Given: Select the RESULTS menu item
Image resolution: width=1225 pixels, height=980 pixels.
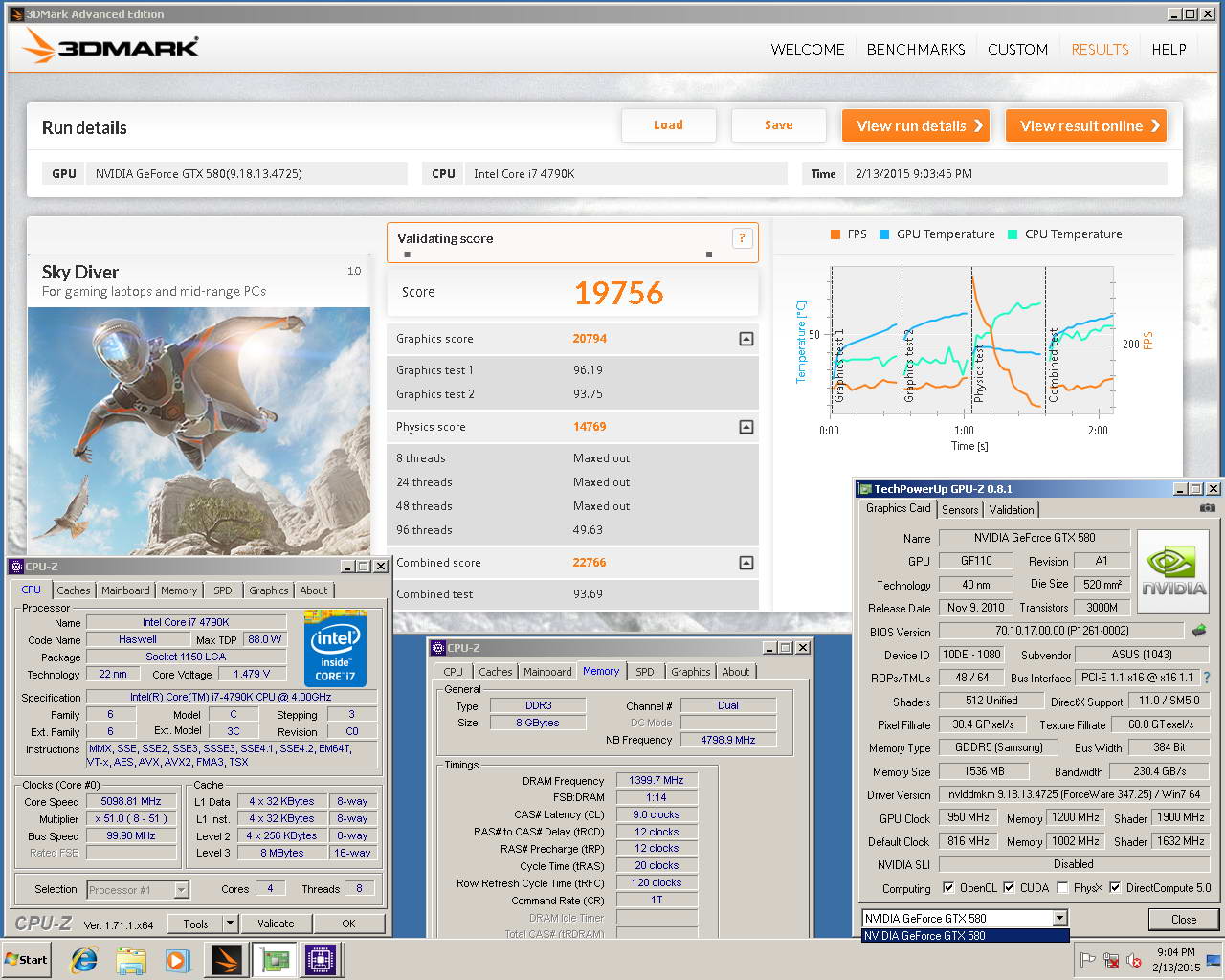Looking at the screenshot, I should pyautogui.click(x=1100, y=50).
